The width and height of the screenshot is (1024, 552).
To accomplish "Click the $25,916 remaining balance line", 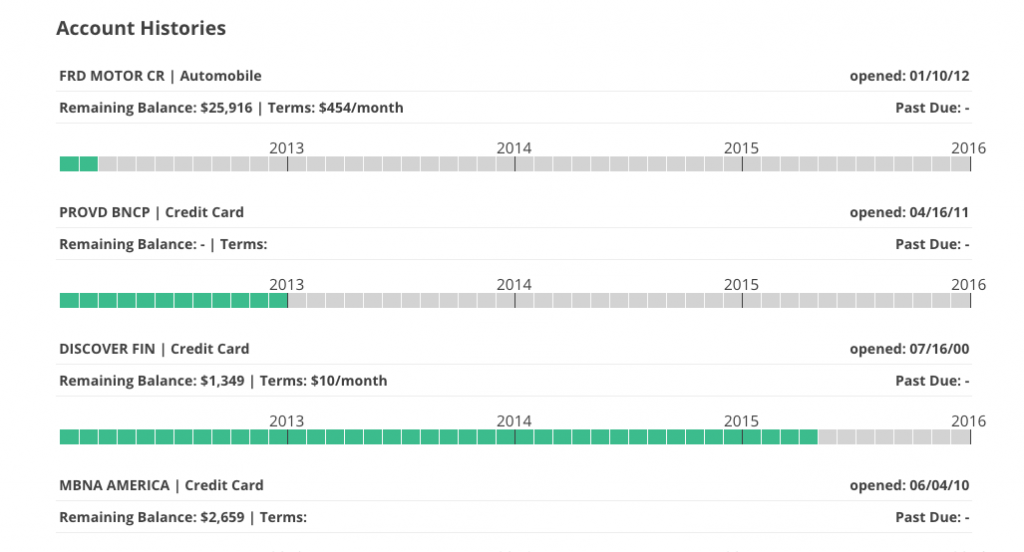I will click(x=231, y=107).
